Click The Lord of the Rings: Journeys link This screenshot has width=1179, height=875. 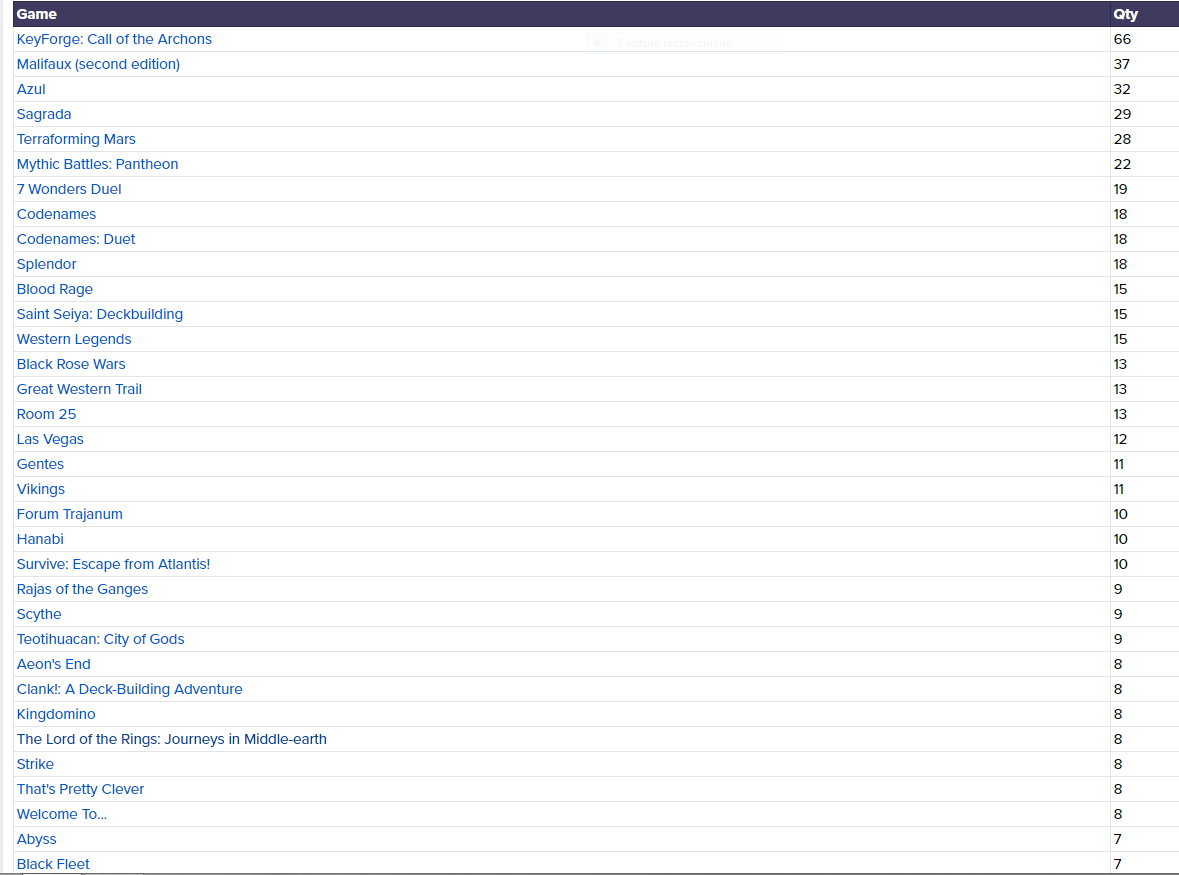(x=171, y=739)
